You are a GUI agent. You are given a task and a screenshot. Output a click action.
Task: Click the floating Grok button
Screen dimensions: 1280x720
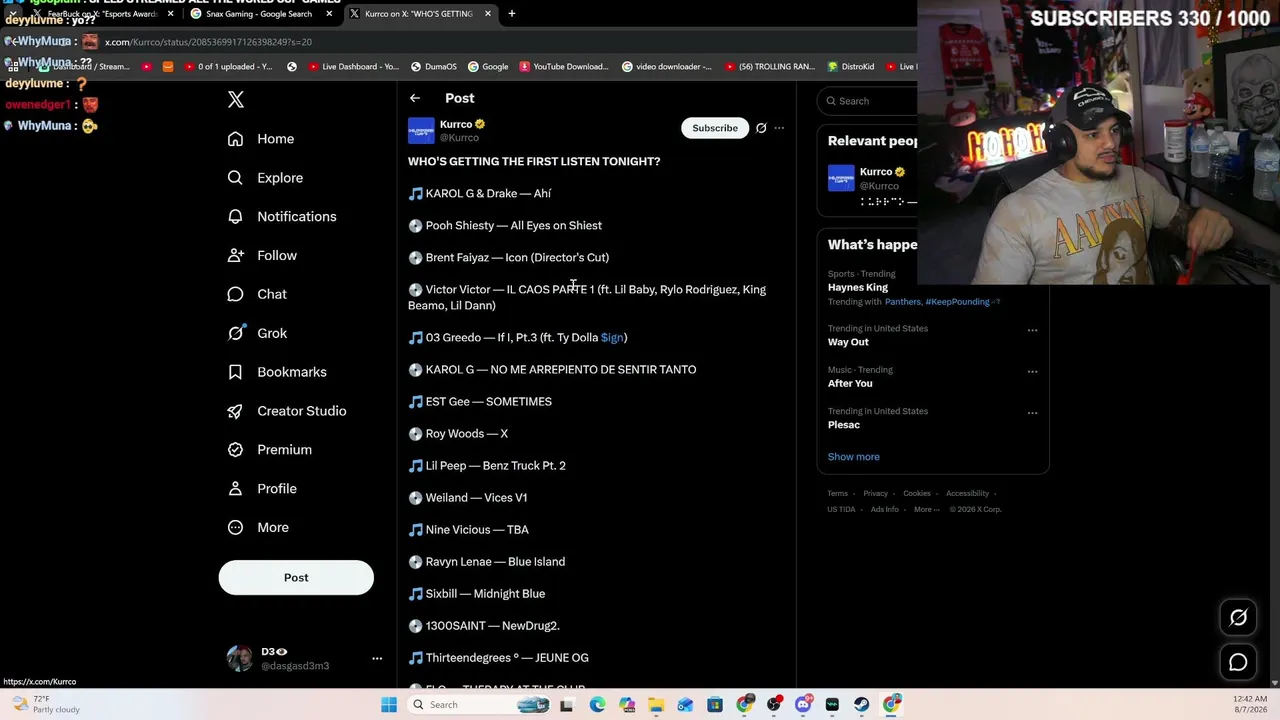1238,618
